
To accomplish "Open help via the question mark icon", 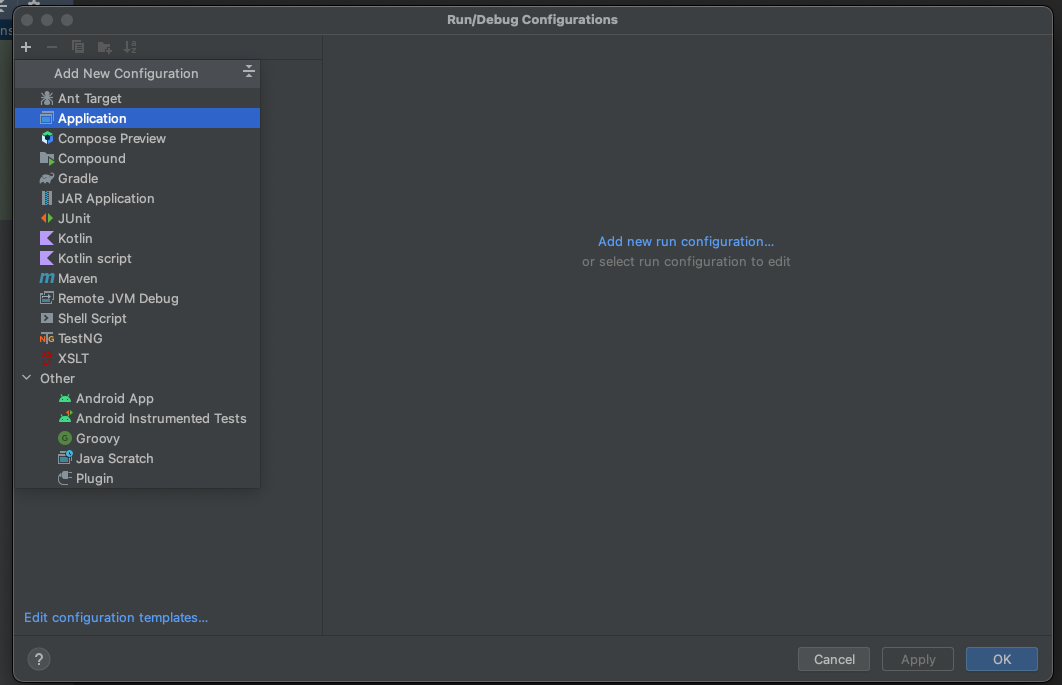I will (38, 659).
